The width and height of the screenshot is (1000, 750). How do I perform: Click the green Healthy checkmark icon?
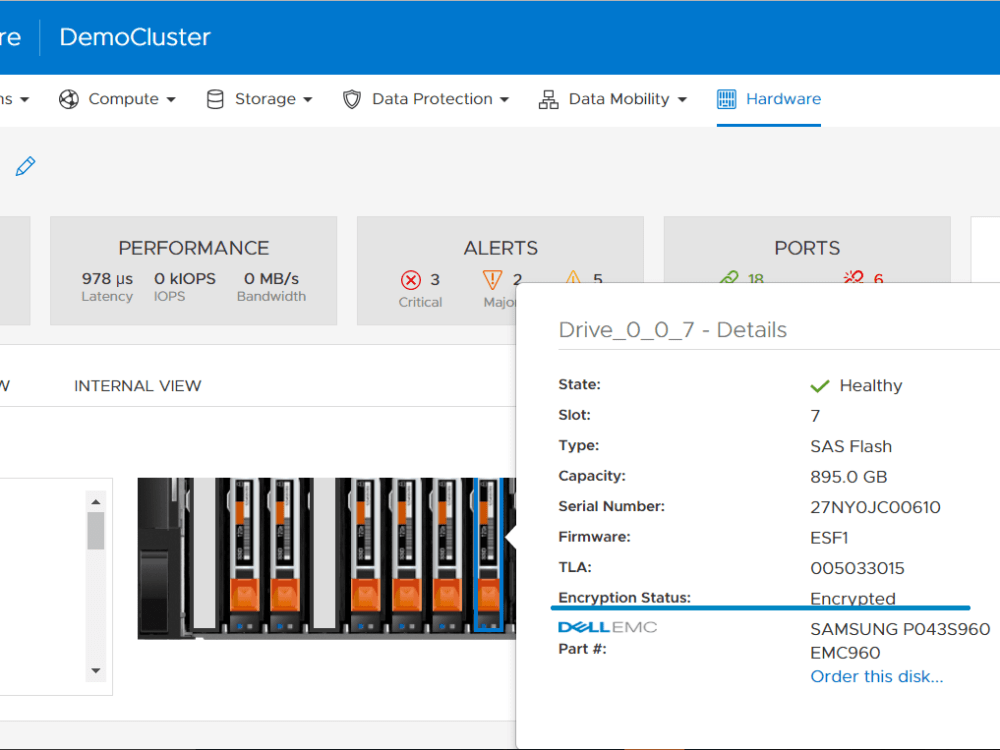click(x=820, y=386)
